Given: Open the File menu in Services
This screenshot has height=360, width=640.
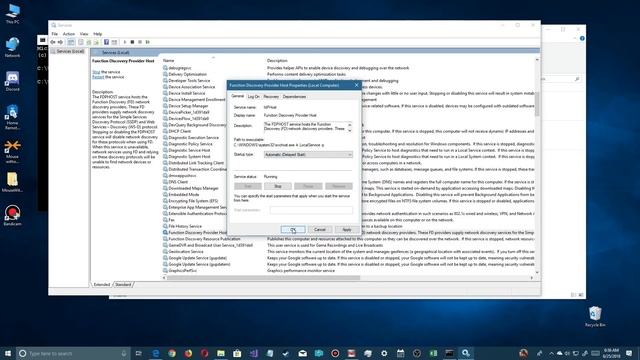Looking at the screenshot, I should click(55, 34).
